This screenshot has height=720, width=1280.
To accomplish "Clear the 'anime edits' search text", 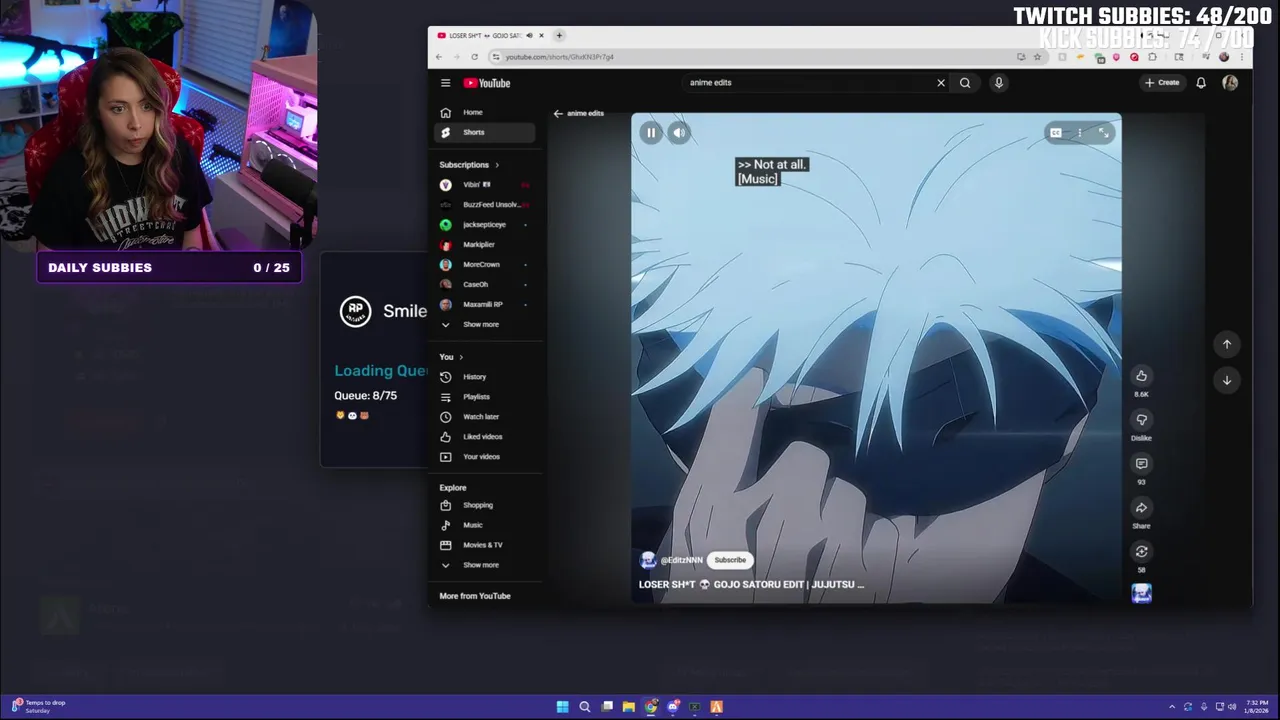I will pyautogui.click(x=940, y=83).
